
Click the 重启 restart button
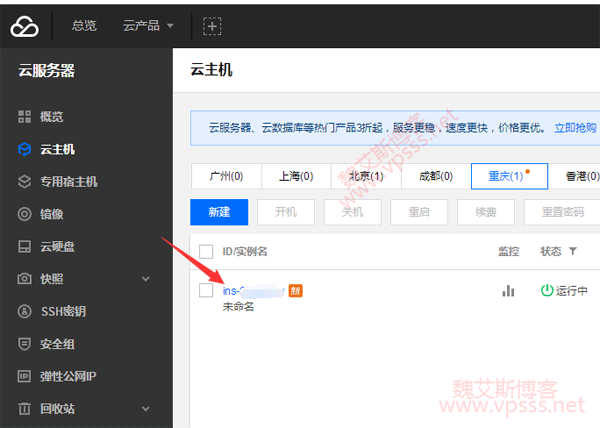419,212
